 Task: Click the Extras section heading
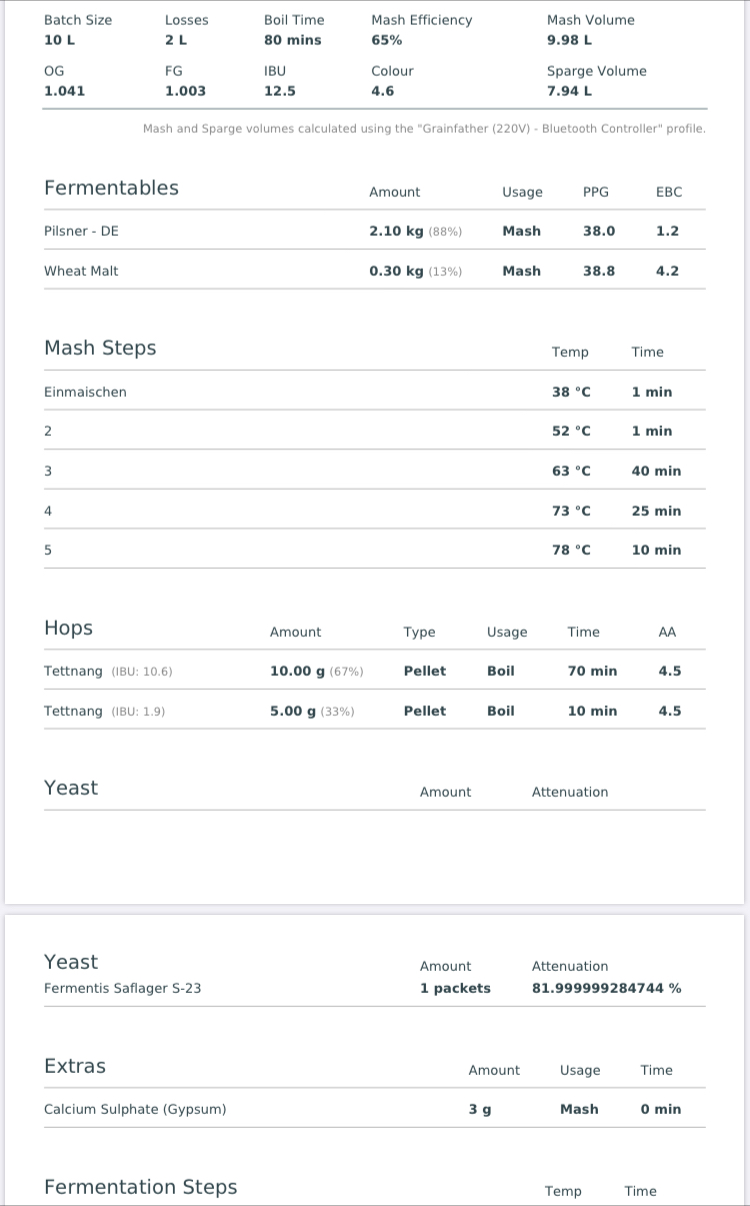point(75,1066)
